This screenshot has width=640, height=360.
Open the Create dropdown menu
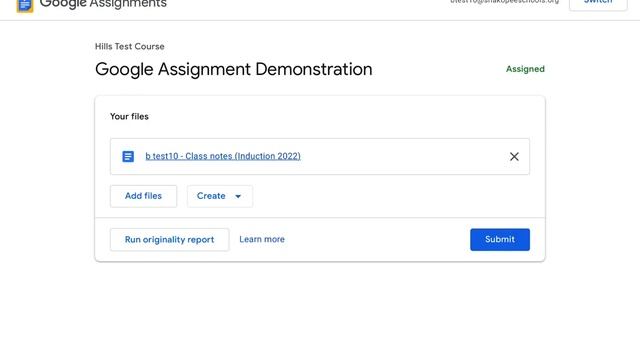click(x=220, y=196)
